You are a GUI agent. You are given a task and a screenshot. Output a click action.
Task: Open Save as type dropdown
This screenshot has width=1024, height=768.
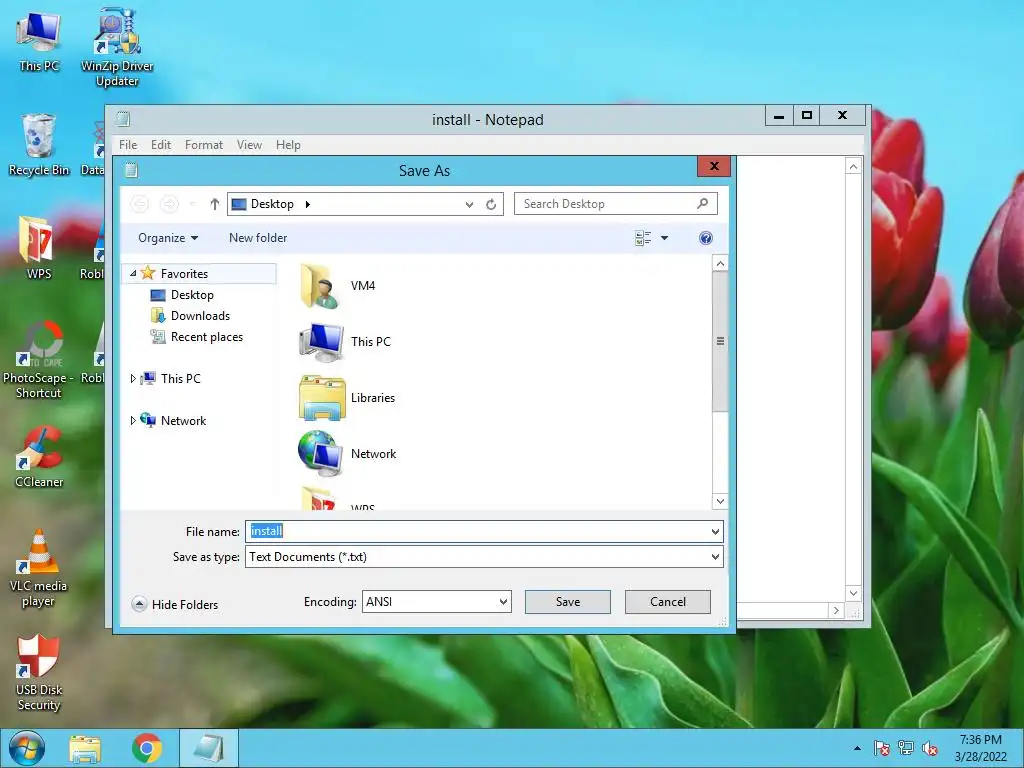(x=715, y=557)
